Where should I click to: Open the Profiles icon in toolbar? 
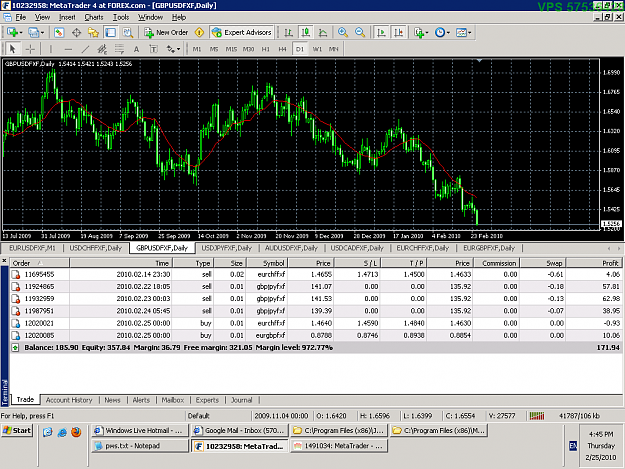point(33,32)
